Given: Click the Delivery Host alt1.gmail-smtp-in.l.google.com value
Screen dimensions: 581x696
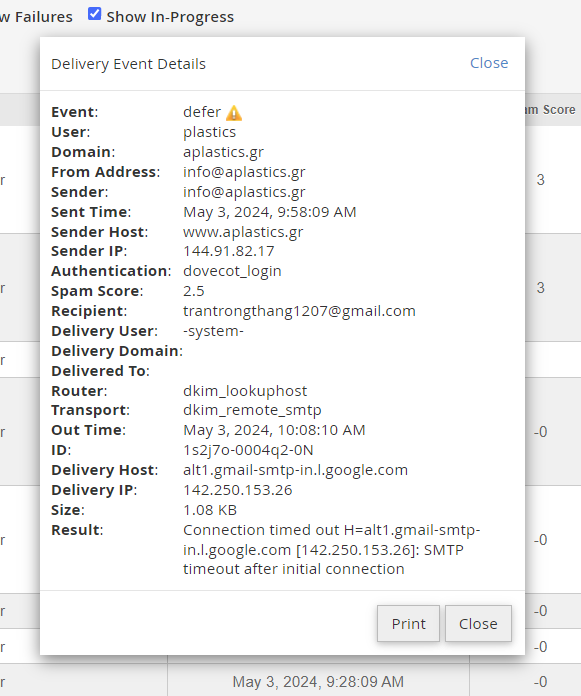Looking at the screenshot, I should (295, 470).
